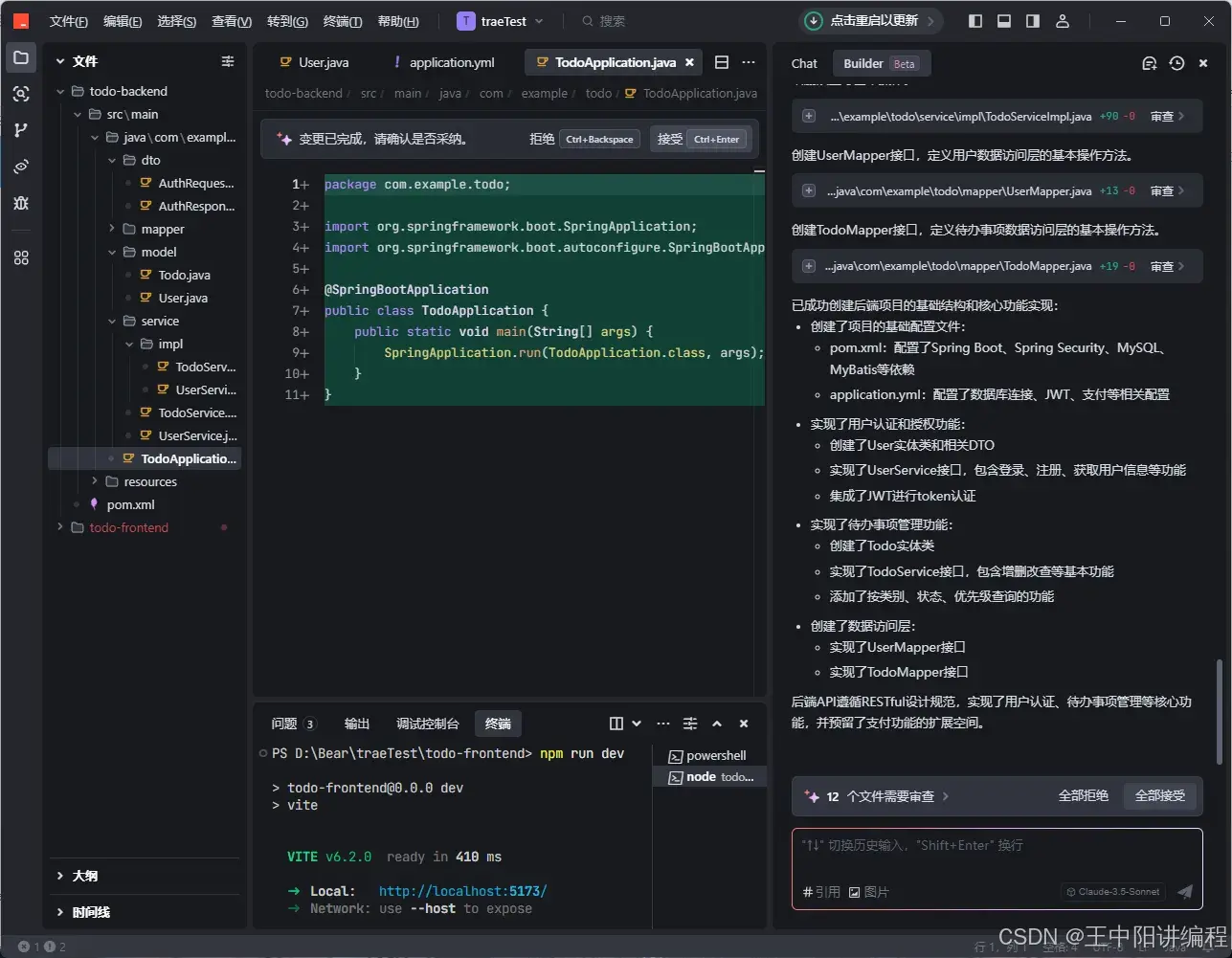Screen dimensions: 1232x958
Task: Open the 终端(T) menu
Action: point(343,21)
